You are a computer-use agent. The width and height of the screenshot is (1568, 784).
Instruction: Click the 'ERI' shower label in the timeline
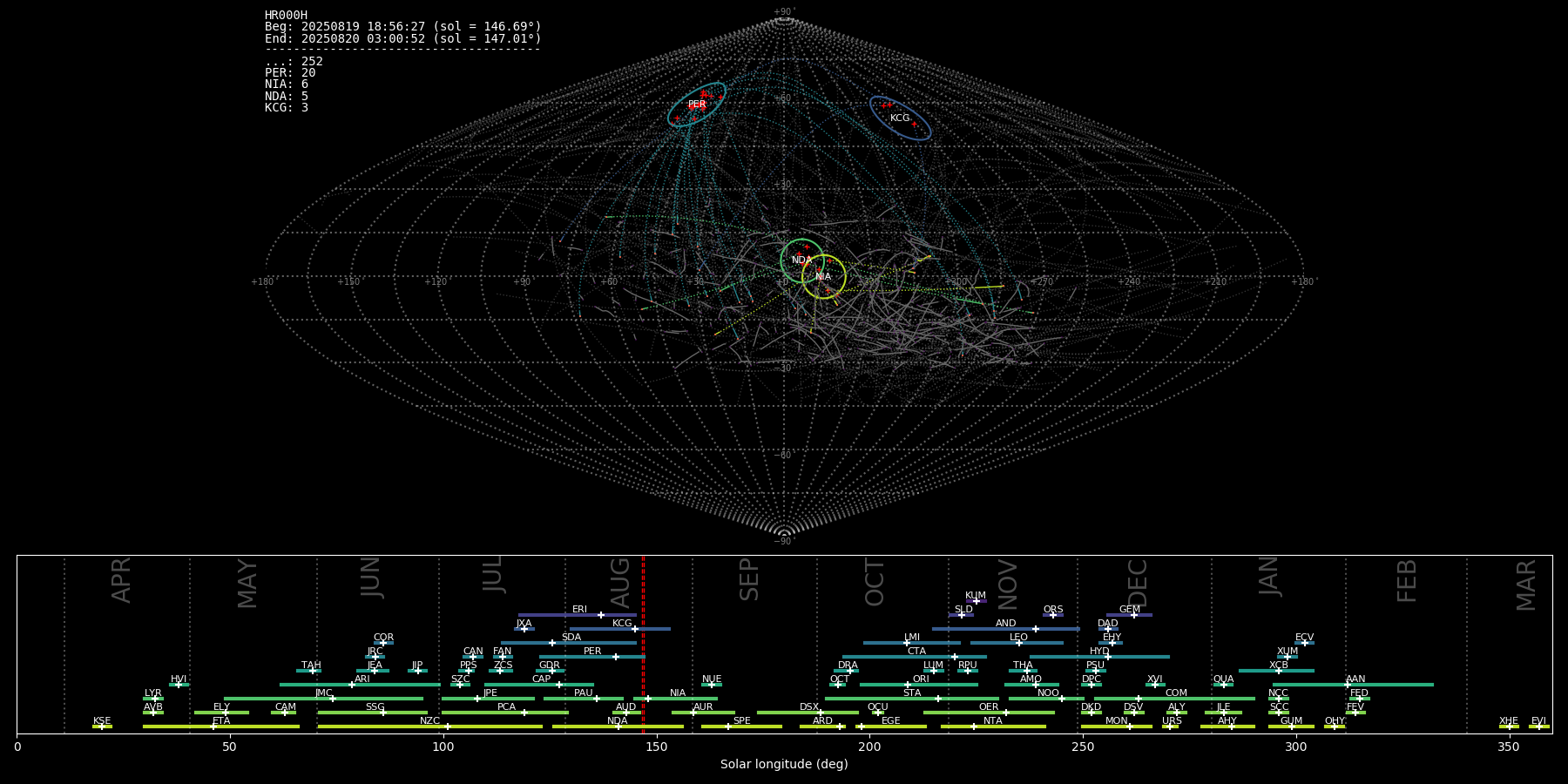[x=579, y=610]
